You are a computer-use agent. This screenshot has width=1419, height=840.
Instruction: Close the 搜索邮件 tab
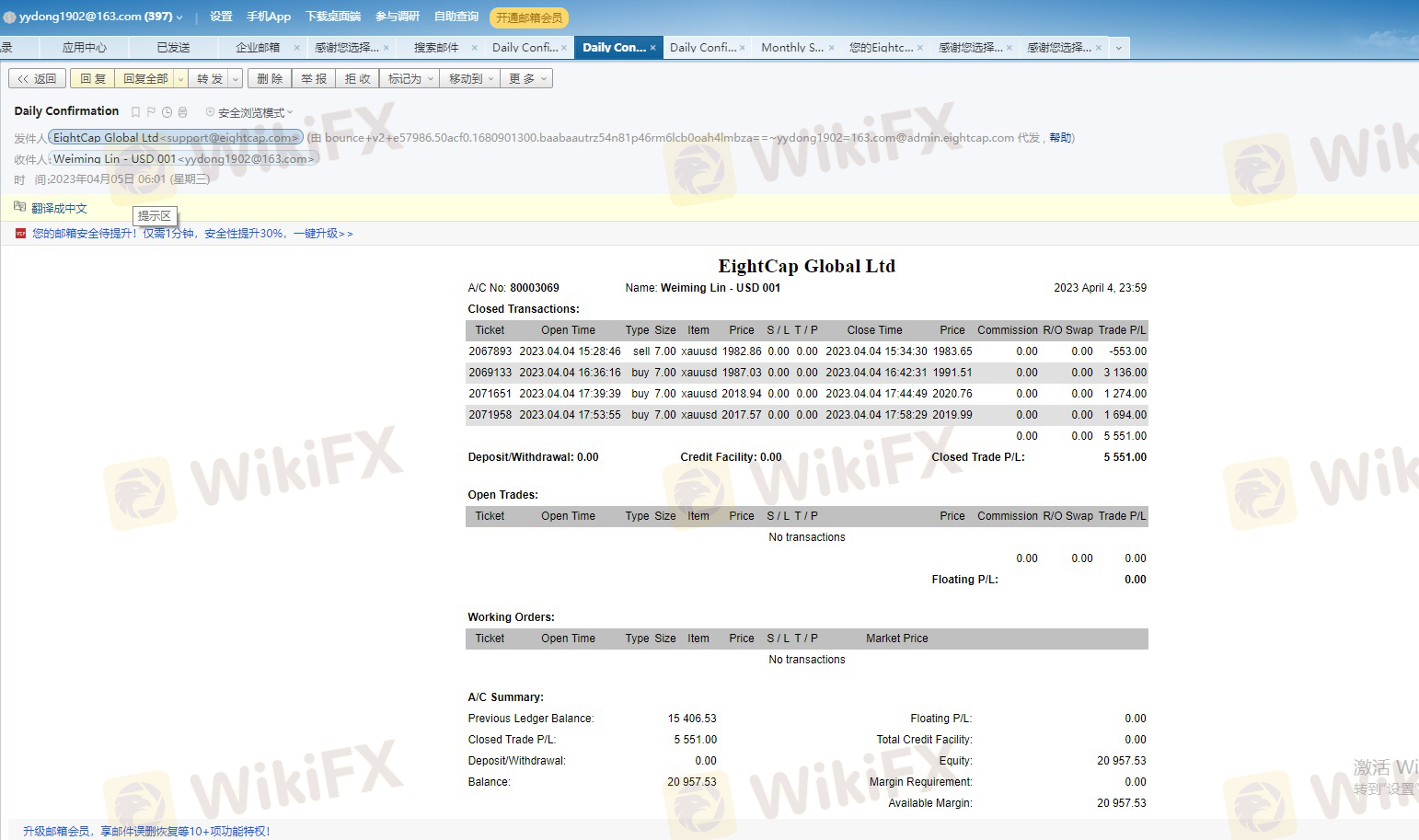coord(475,48)
